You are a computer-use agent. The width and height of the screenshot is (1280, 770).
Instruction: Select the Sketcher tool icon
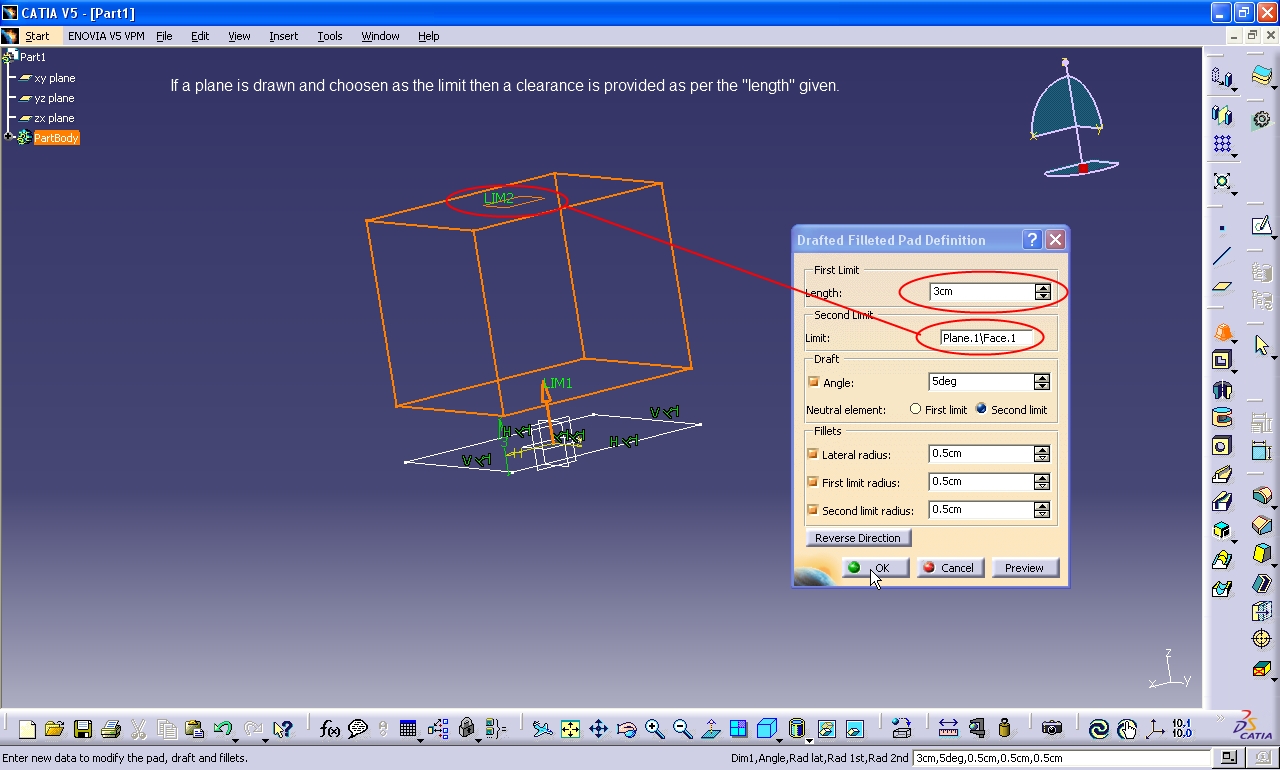(x=1262, y=227)
